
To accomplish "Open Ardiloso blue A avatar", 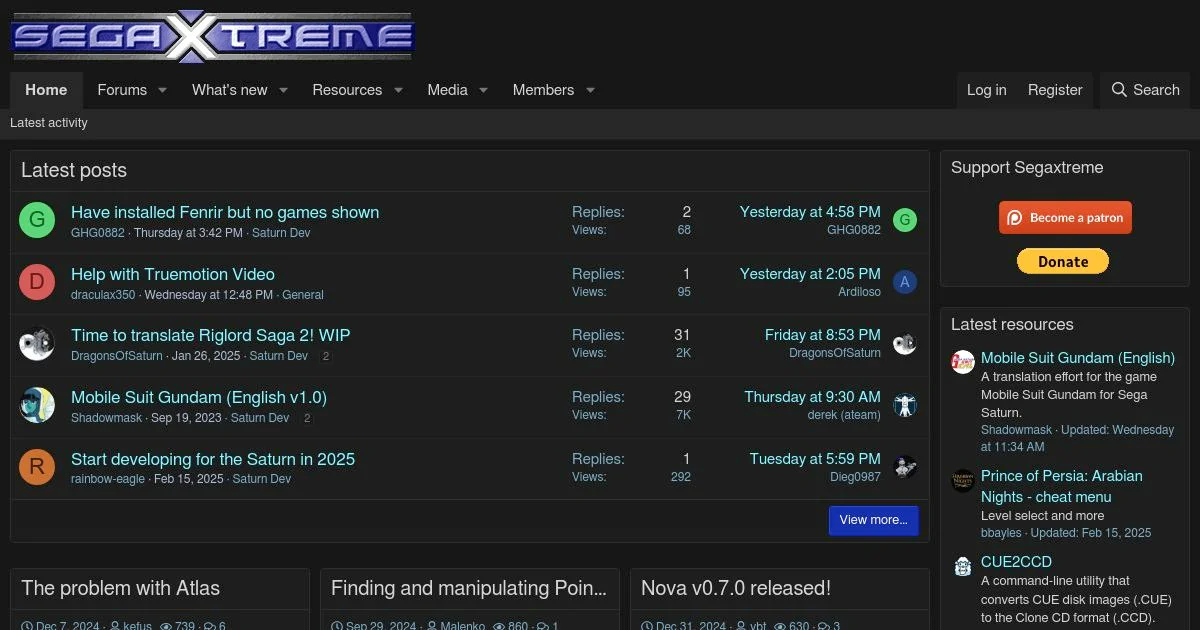I will (x=905, y=282).
